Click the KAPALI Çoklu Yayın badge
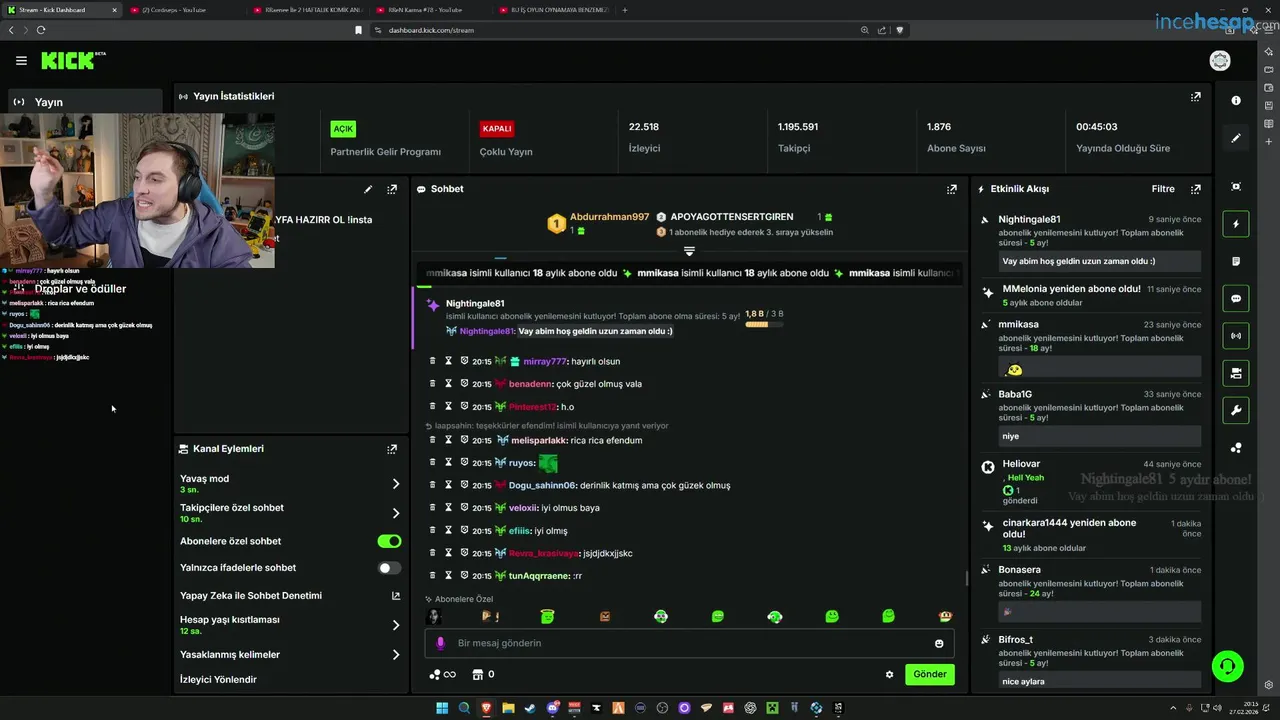The image size is (1280, 720). coord(497,129)
